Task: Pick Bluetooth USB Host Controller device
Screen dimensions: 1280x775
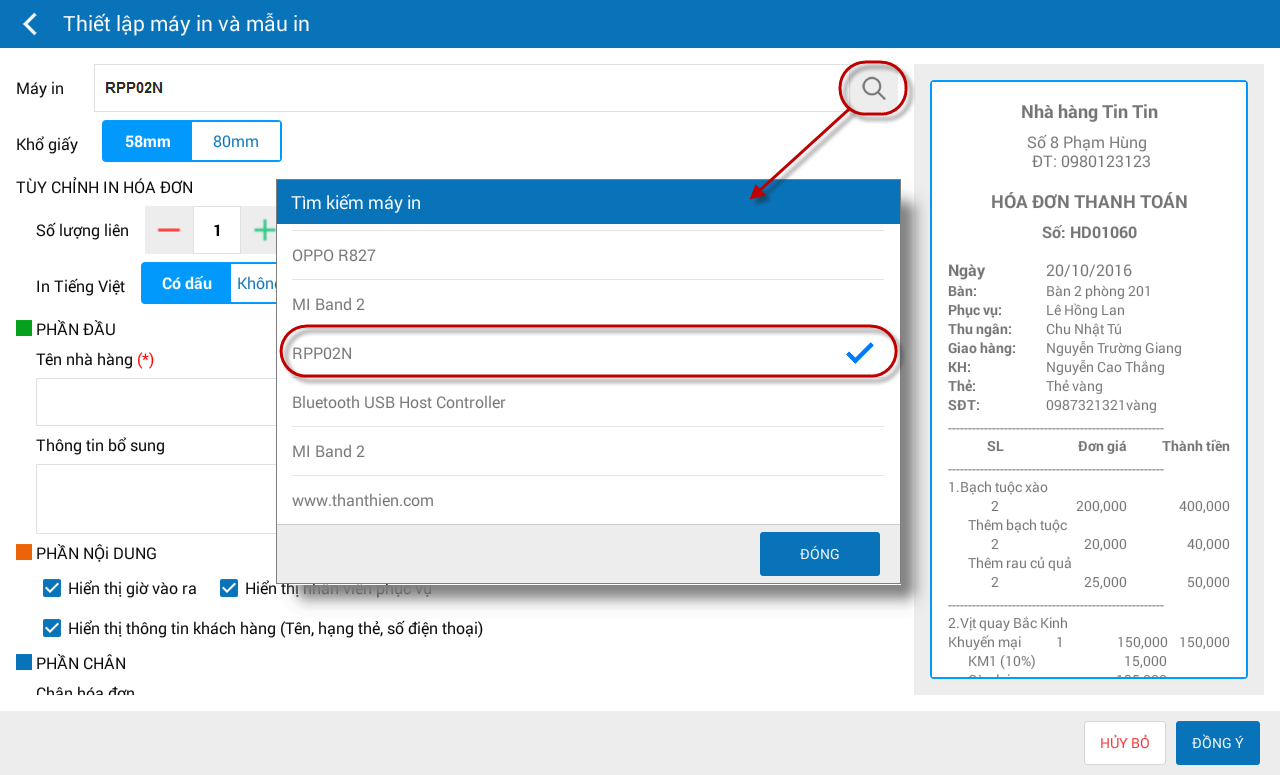Action: [x=588, y=402]
